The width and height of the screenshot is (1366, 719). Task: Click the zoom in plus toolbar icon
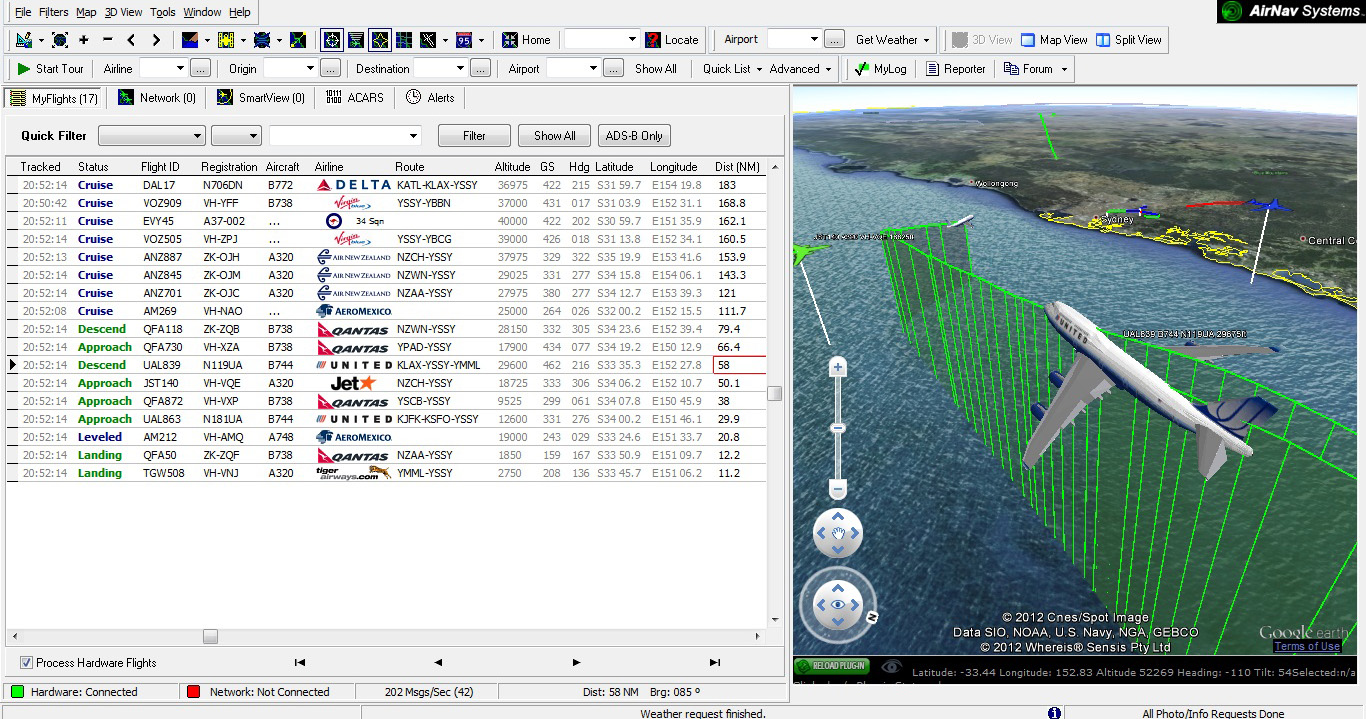tap(83, 40)
